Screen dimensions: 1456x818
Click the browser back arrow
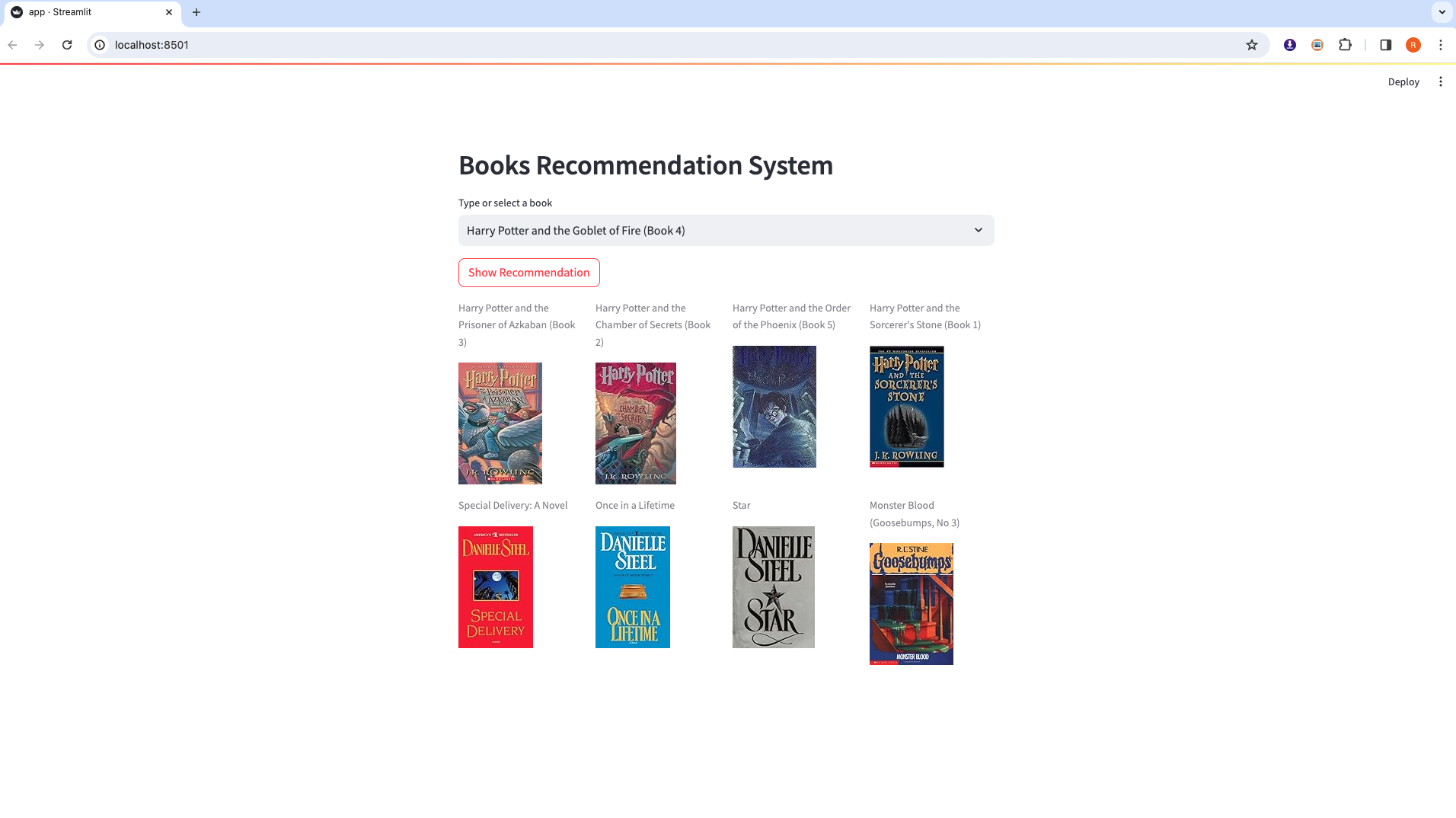[12, 45]
